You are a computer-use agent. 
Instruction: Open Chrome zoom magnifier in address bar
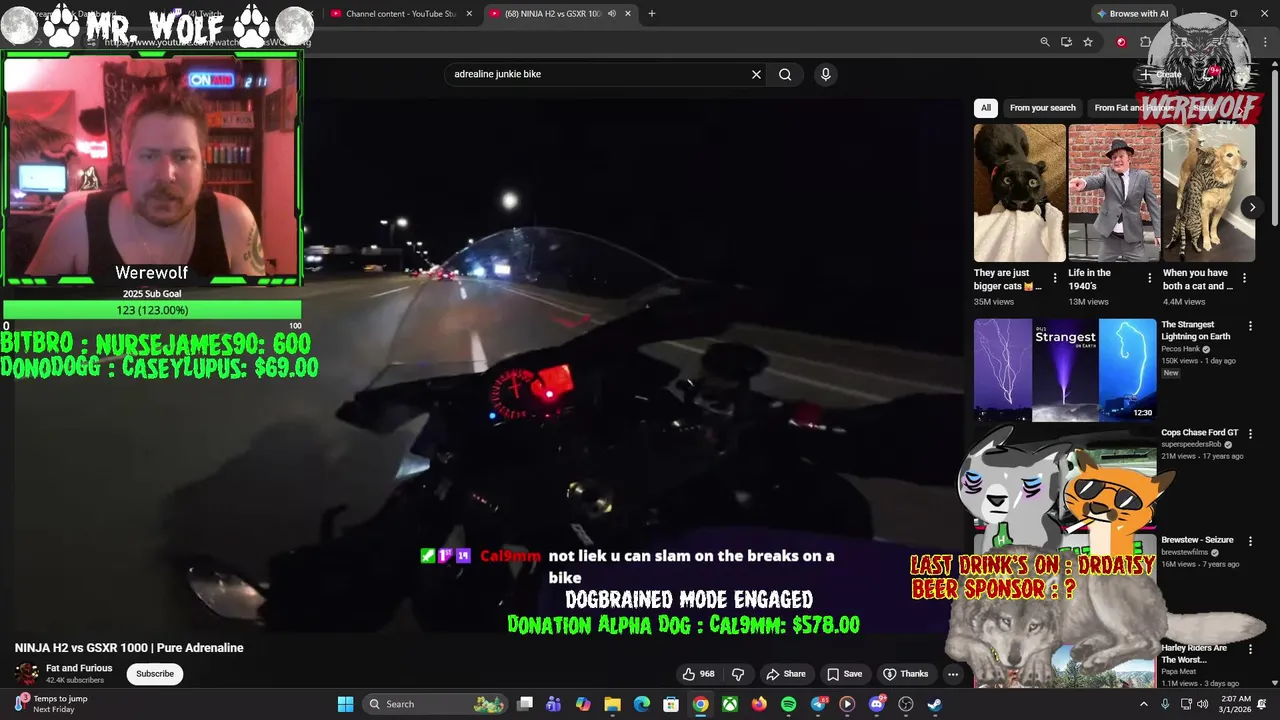coord(1044,42)
